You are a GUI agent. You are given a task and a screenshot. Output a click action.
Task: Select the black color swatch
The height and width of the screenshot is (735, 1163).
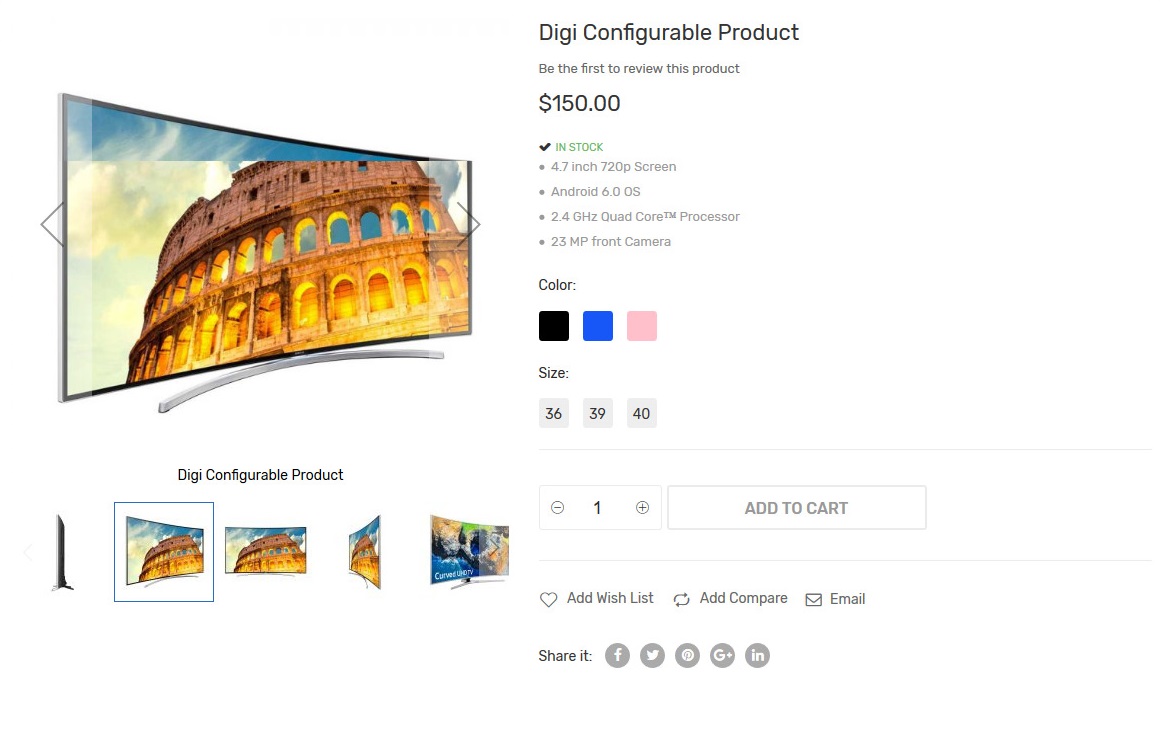pyautogui.click(x=554, y=326)
